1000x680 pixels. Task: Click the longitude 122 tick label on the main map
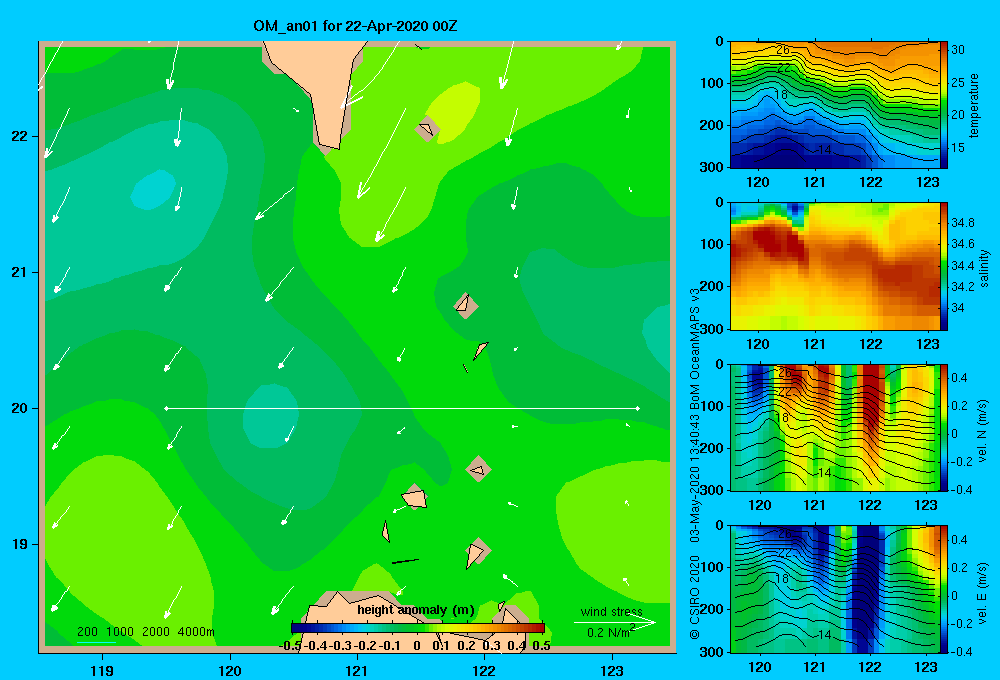484,671
